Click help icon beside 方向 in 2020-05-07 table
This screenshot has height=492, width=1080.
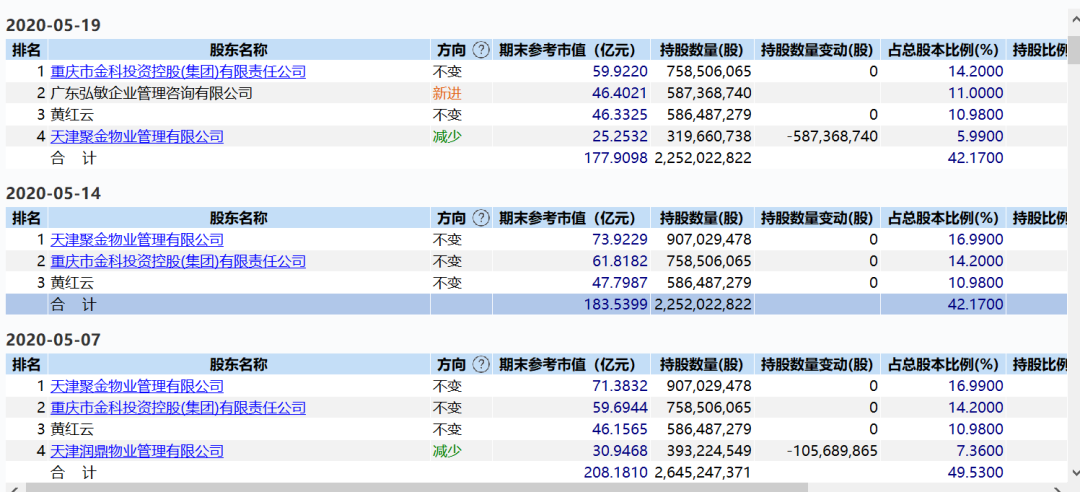pyautogui.click(x=481, y=365)
